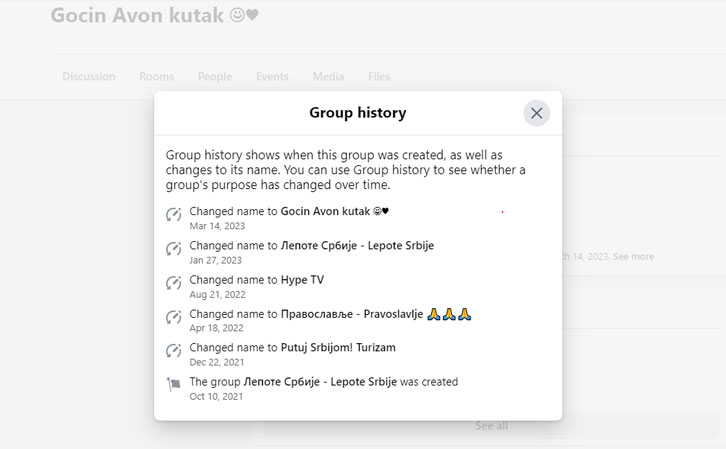
Task: Open the Events tab
Action: point(271,77)
